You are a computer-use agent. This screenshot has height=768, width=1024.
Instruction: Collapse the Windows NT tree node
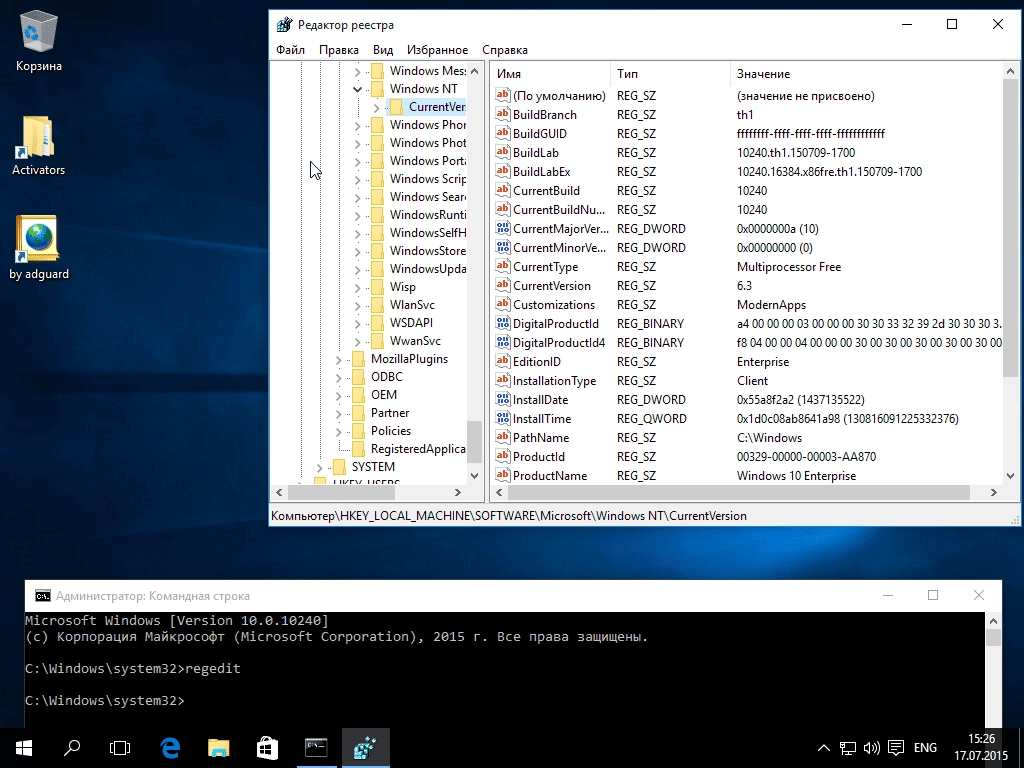coord(357,89)
